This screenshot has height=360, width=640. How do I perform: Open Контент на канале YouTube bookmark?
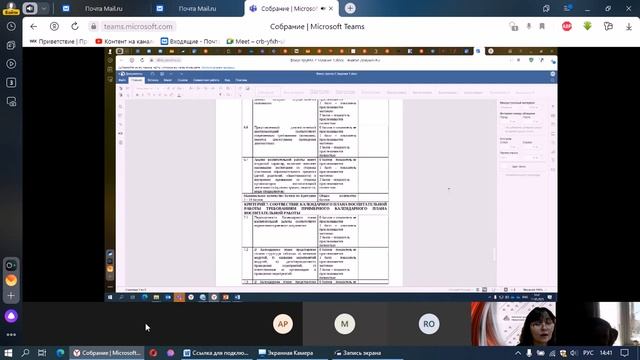pyautogui.click(x=124, y=42)
